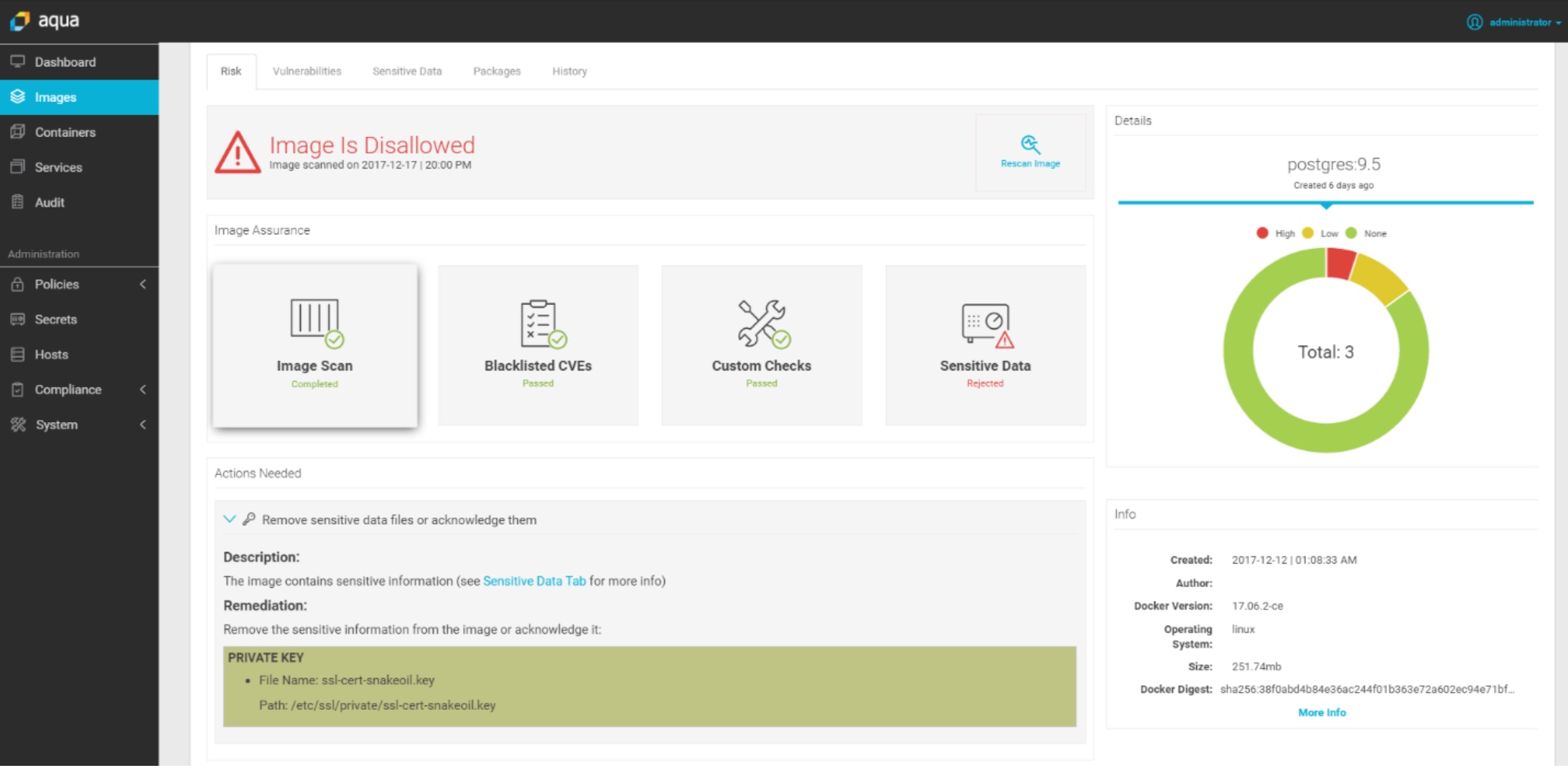Open the Sensitive Data tab
The image size is (1568, 768).
[x=407, y=71]
